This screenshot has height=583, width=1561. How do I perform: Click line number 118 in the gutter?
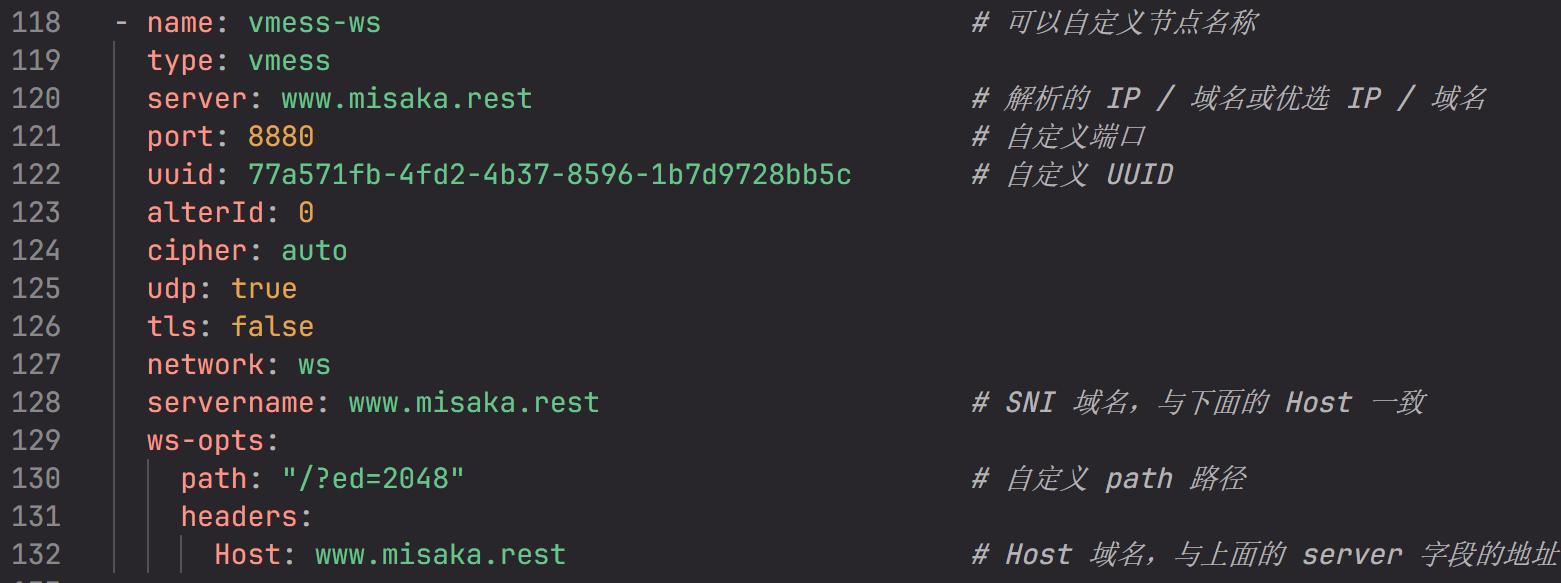(36, 23)
